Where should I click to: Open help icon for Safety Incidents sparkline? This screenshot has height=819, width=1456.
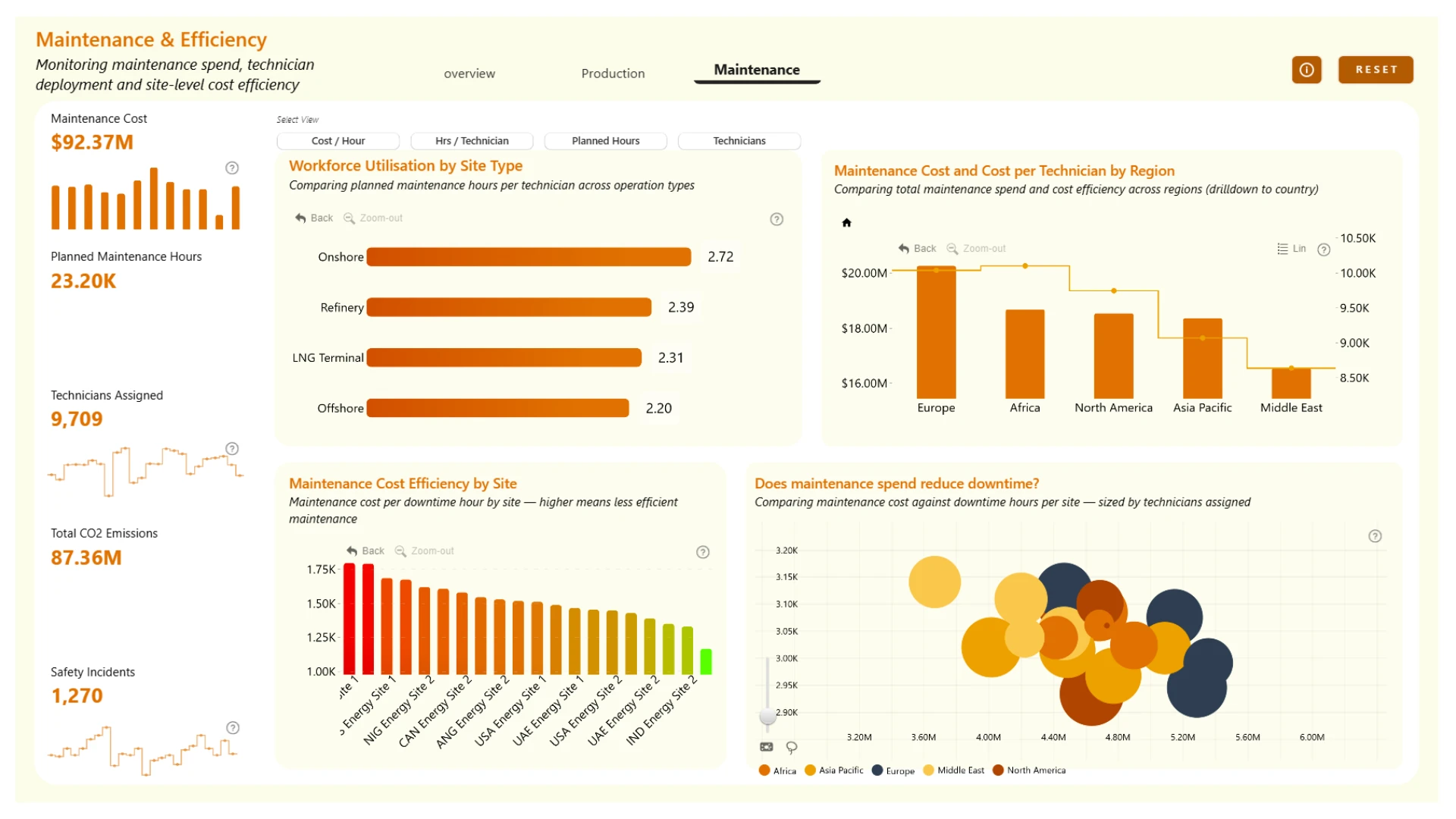(233, 727)
